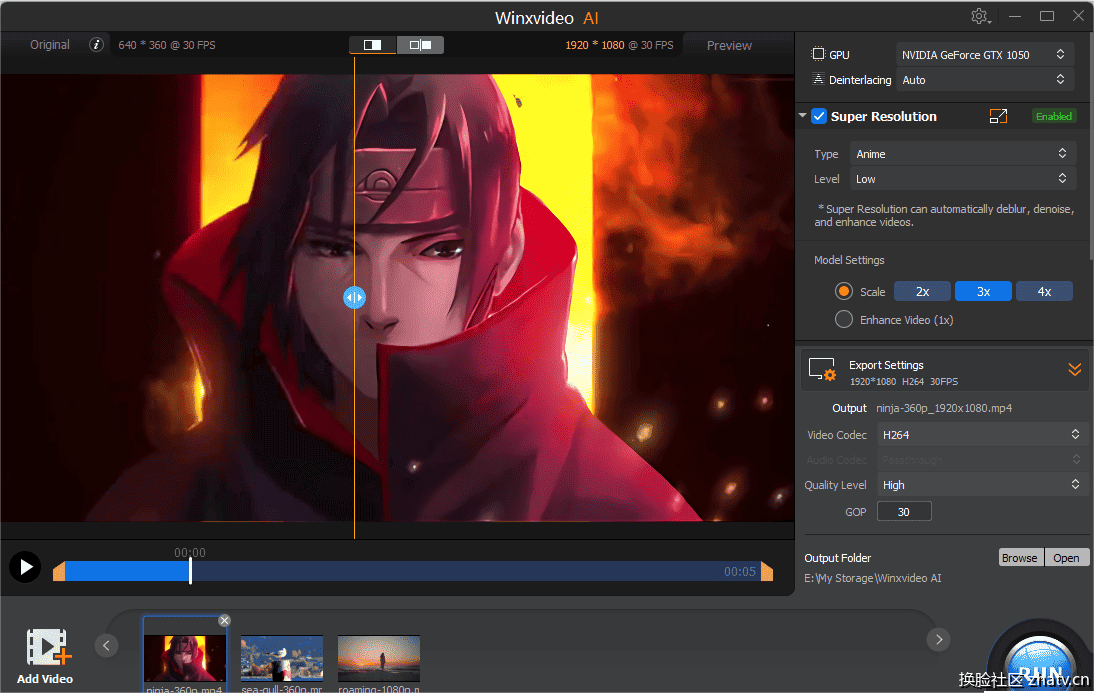
Task: Go to next video thumbnails
Action: pos(938,639)
